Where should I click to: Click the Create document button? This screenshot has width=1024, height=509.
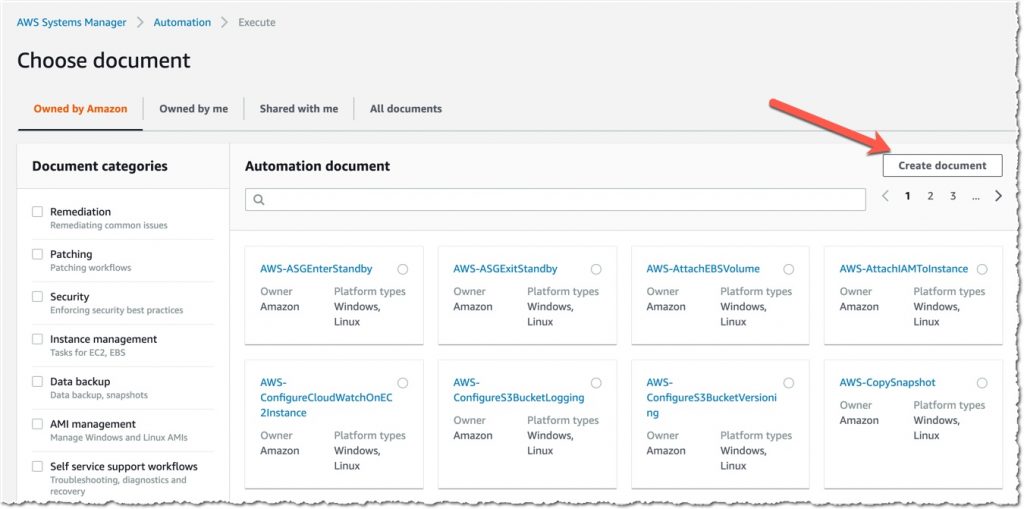pos(942,165)
